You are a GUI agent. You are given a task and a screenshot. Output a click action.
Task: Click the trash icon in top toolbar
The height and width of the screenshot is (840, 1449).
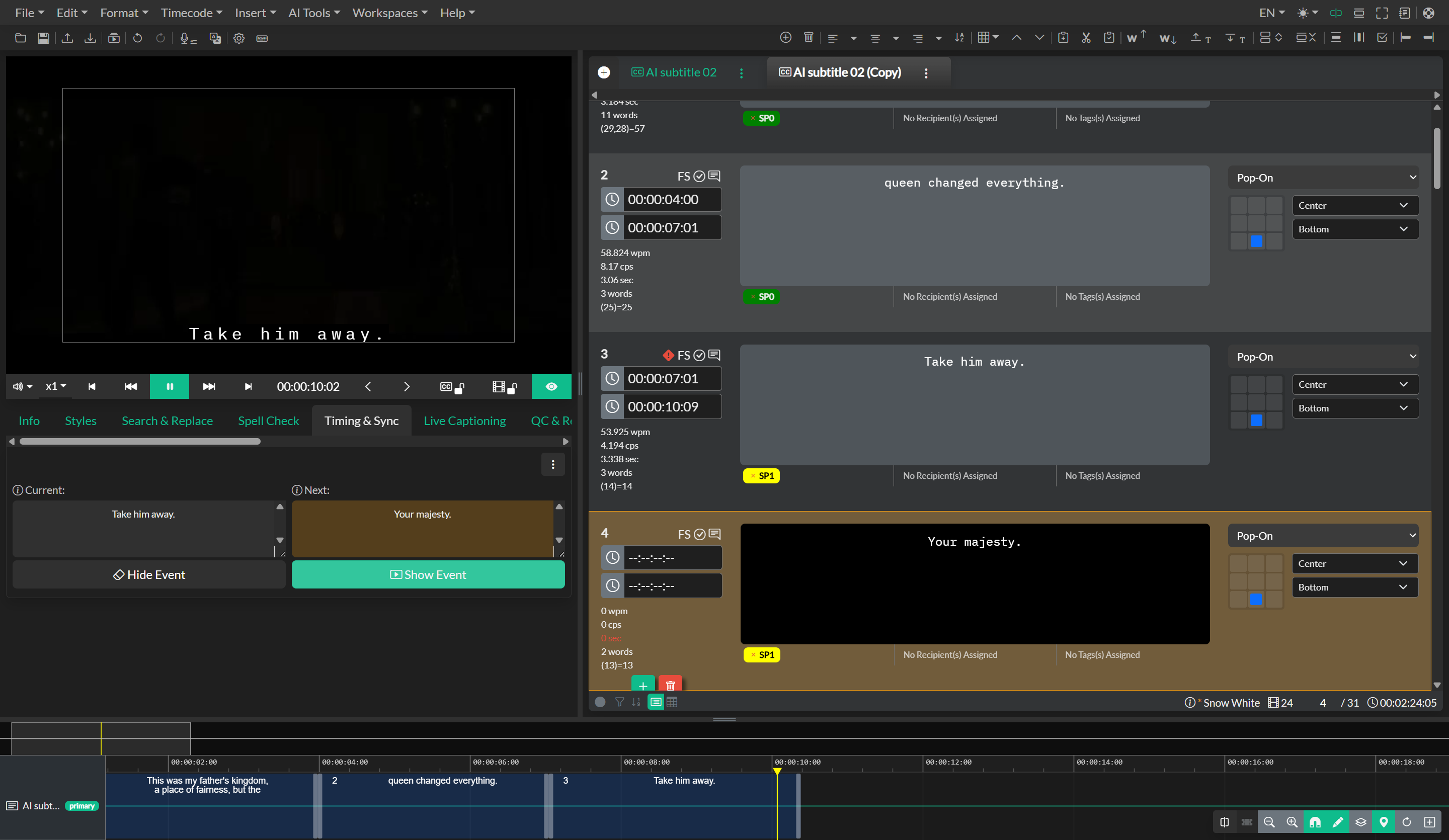pyautogui.click(x=809, y=37)
